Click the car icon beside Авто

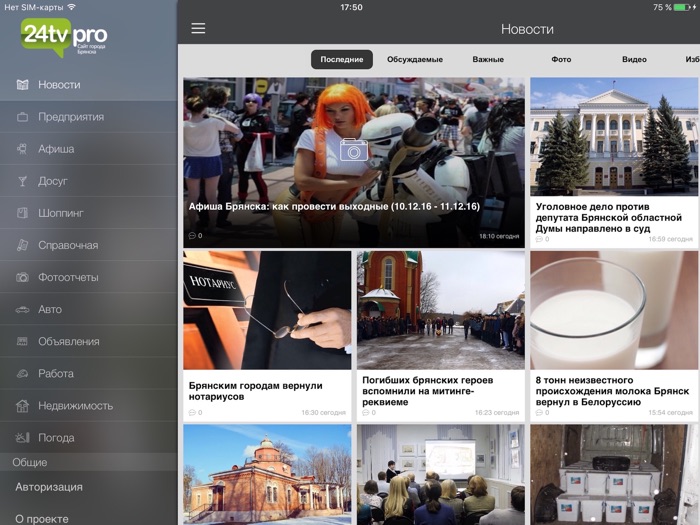pos(22,309)
